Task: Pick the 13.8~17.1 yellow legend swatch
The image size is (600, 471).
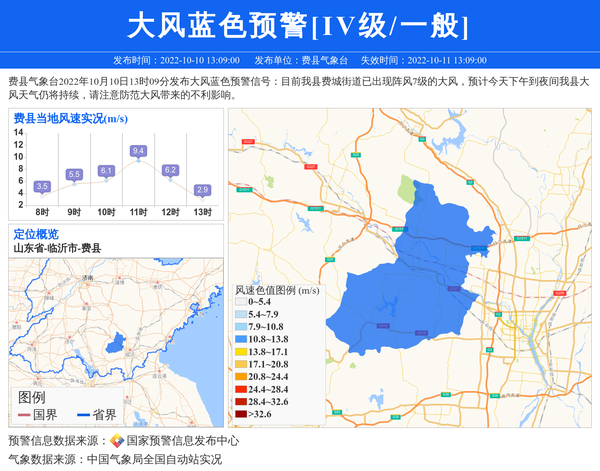Action: point(240,352)
